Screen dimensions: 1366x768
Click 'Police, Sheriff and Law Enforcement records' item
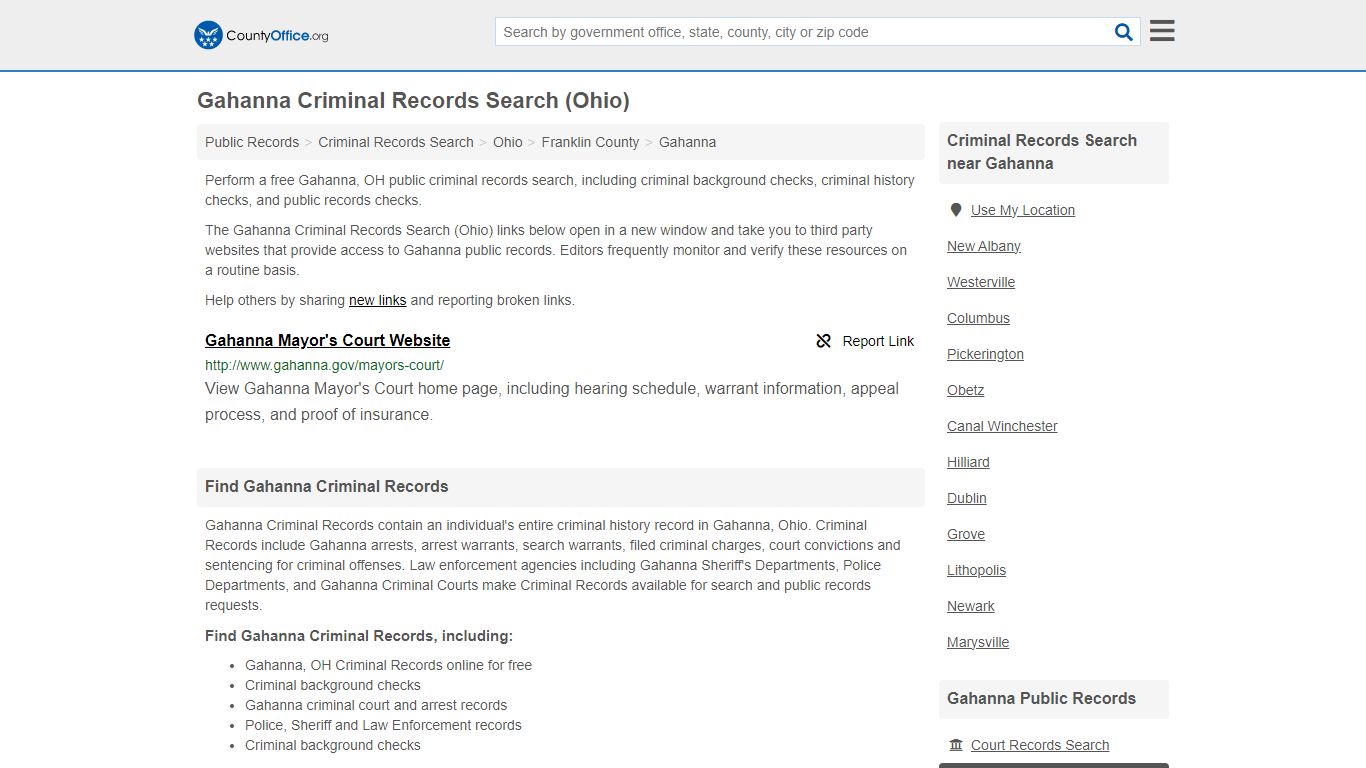(383, 725)
